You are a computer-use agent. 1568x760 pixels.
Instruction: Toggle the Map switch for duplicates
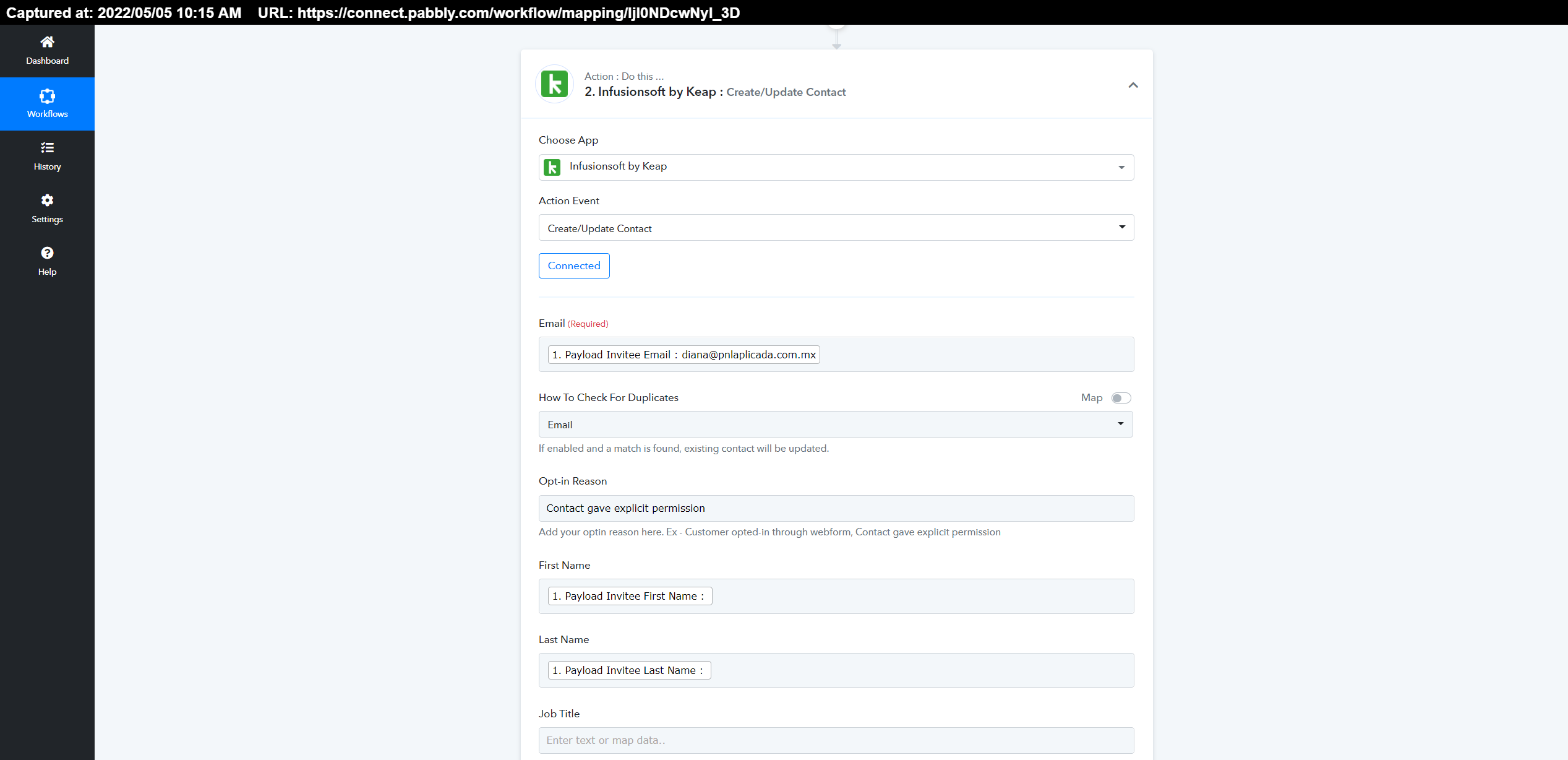pos(1121,398)
